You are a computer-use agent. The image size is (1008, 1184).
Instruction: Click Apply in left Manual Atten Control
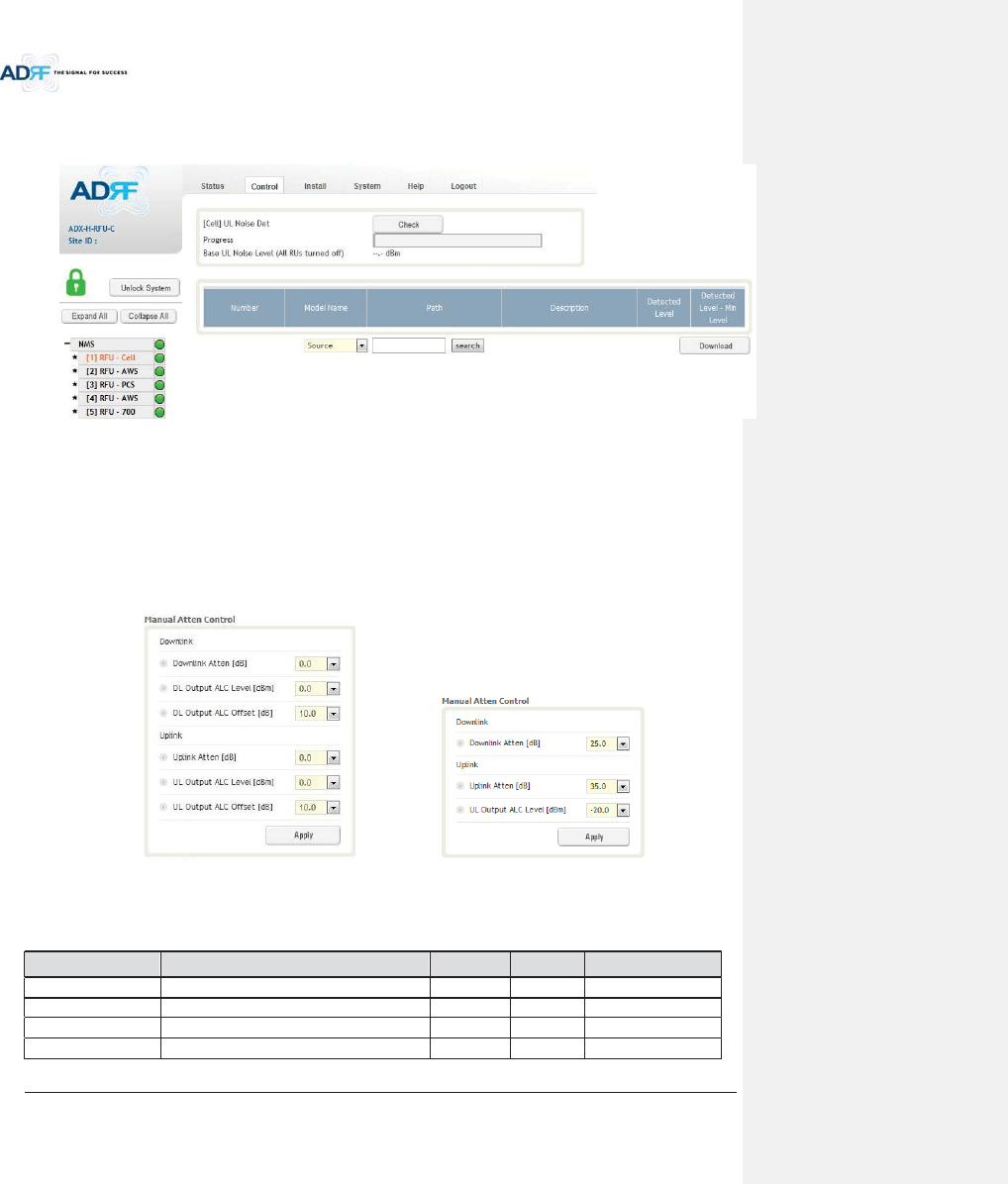303,836
